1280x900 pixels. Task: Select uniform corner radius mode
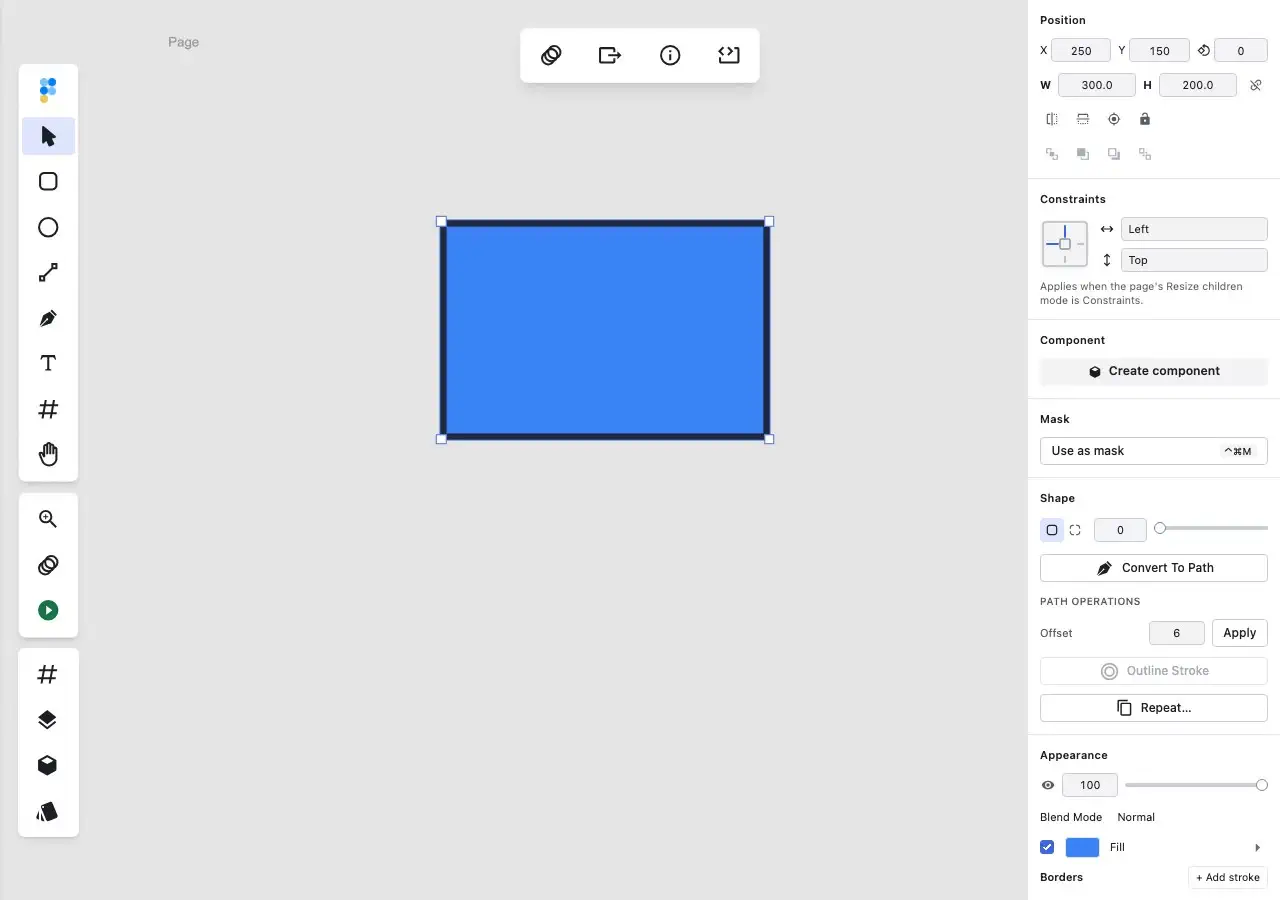tap(1052, 530)
